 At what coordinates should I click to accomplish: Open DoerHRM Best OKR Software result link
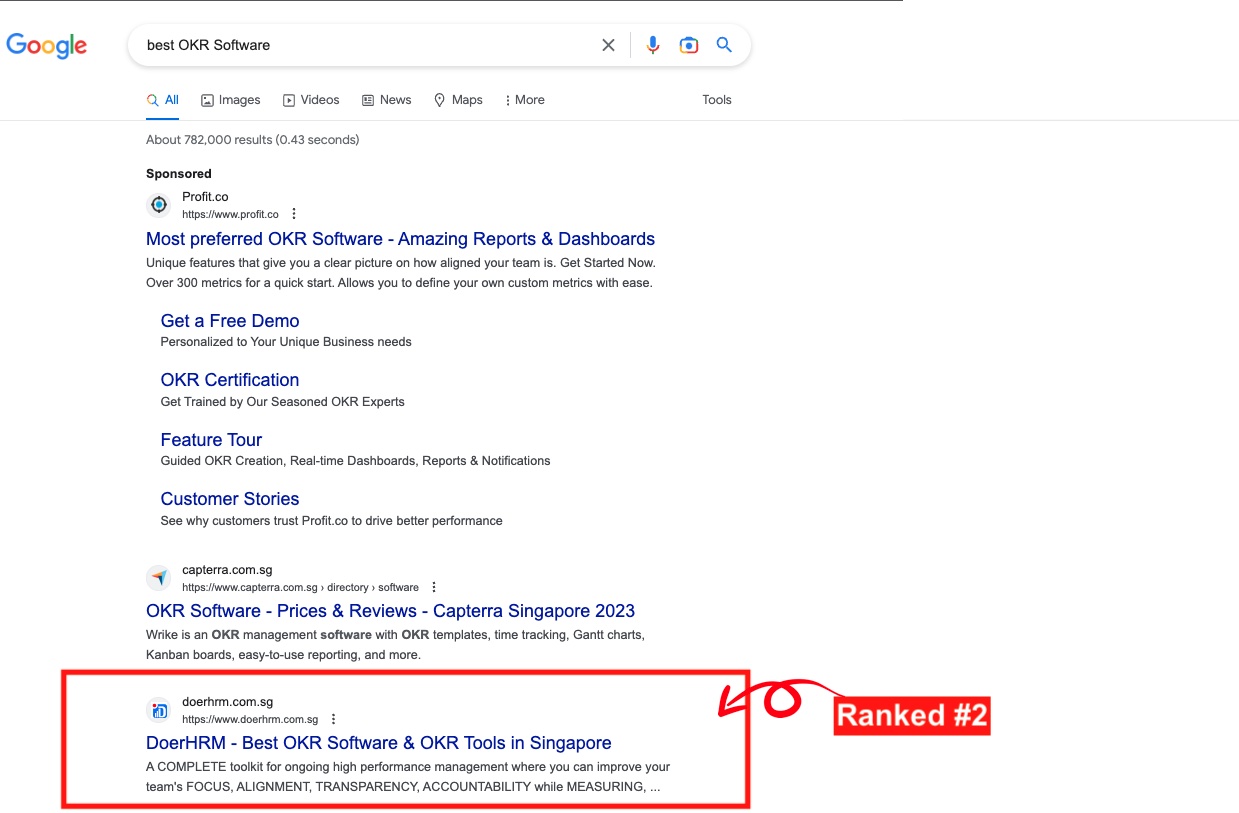point(378,743)
